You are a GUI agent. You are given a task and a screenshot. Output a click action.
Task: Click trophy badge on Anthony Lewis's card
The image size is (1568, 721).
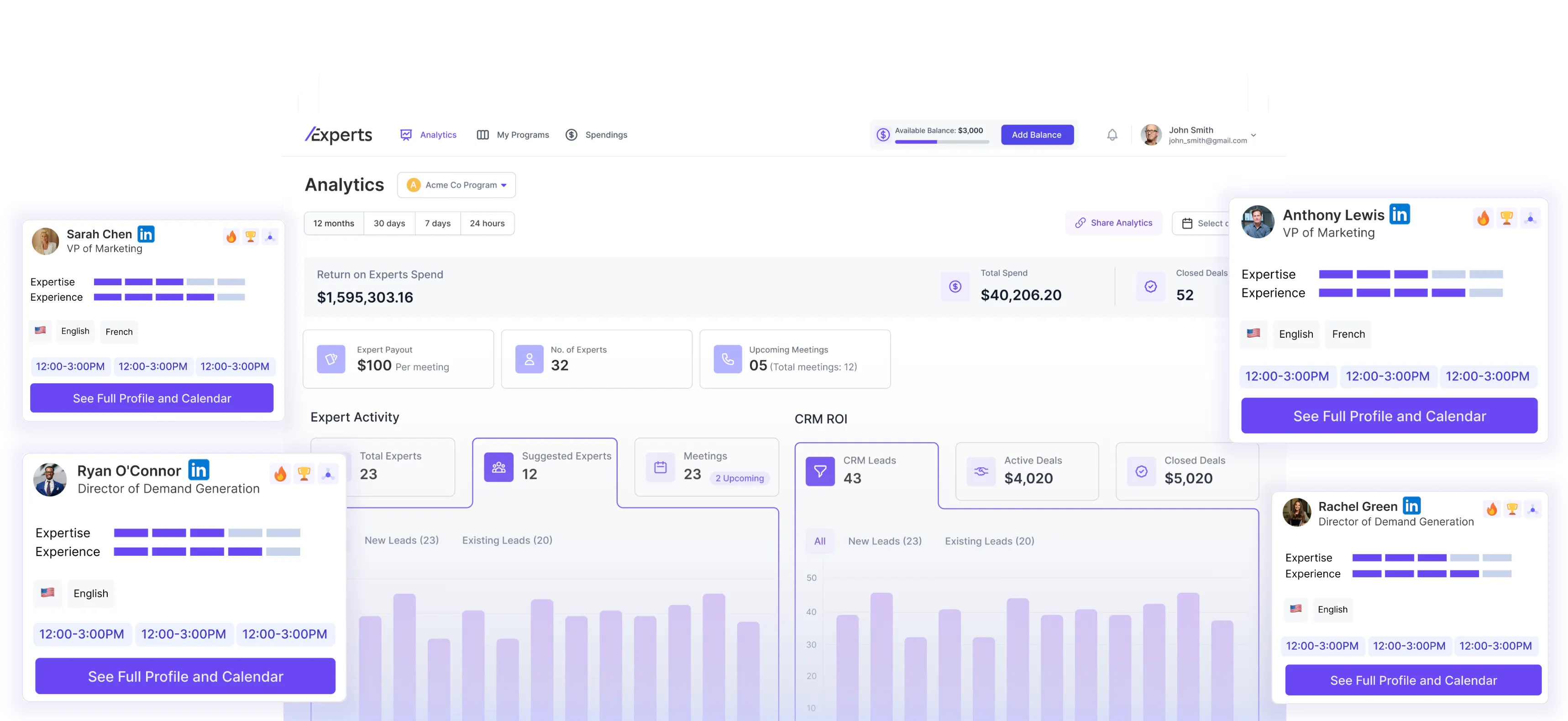point(1506,218)
